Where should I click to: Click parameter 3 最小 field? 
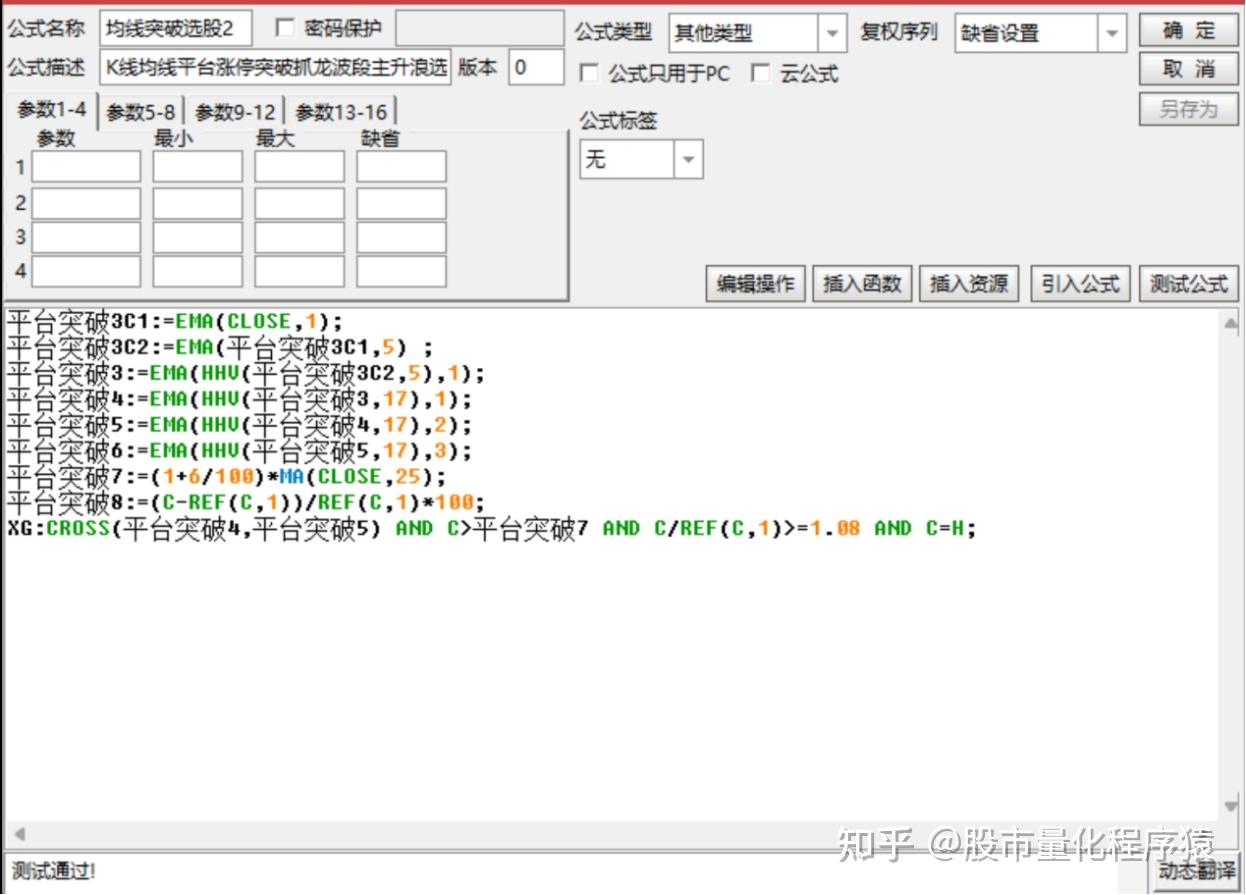pos(198,237)
